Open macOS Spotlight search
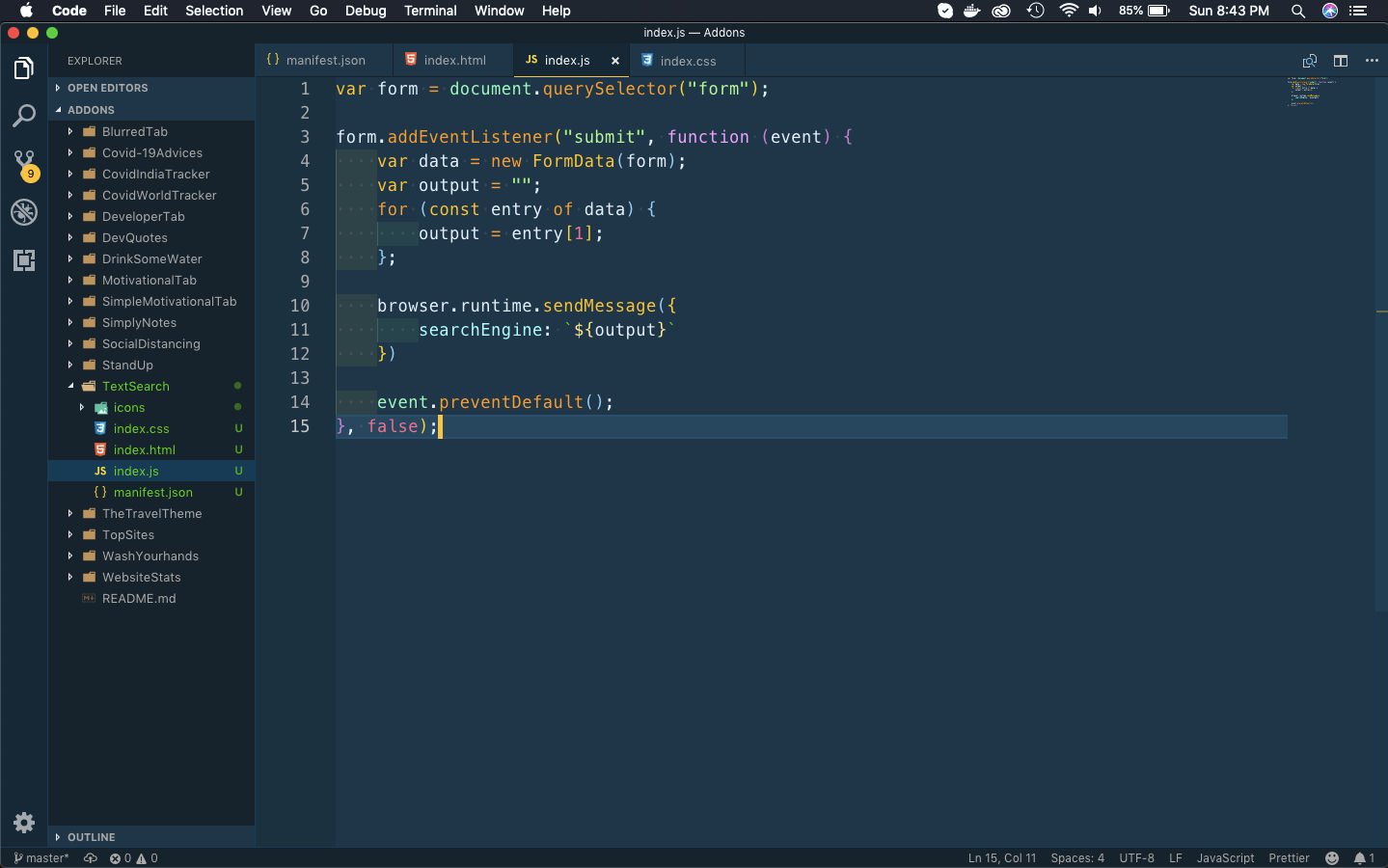The height and width of the screenshot is (868, 1388). point(1298,11)
